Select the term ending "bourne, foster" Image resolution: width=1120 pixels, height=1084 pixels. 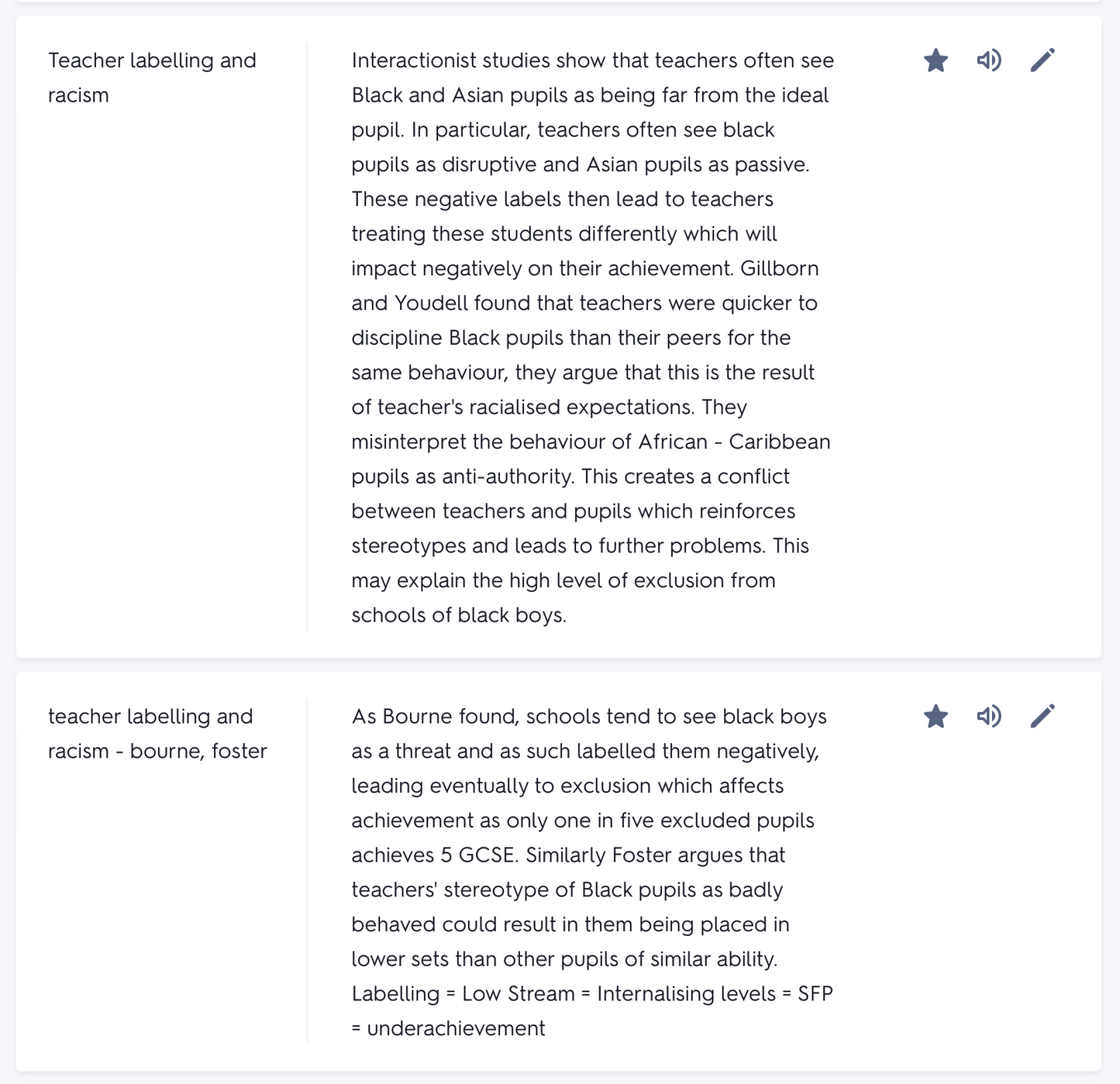(157, 734)
